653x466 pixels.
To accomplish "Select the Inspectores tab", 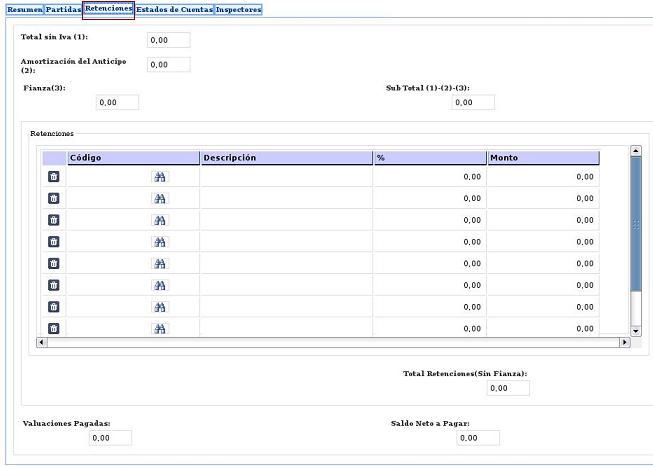I will coord(239,9).
